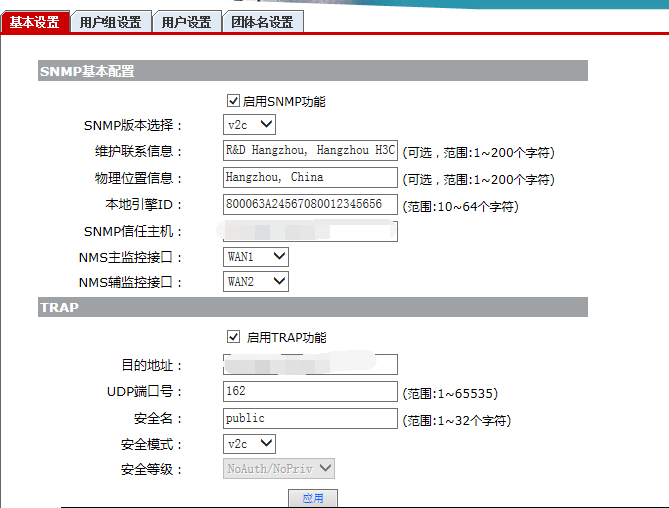Switch to the 基本设置 tab
This screenshot has height=508, width=669.
click(x=35, y=22)
